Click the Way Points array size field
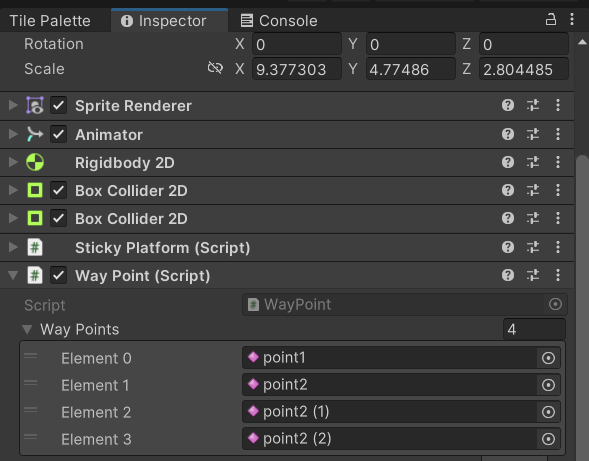The height and width of the screenshot is (461, 589). (534, 330)
